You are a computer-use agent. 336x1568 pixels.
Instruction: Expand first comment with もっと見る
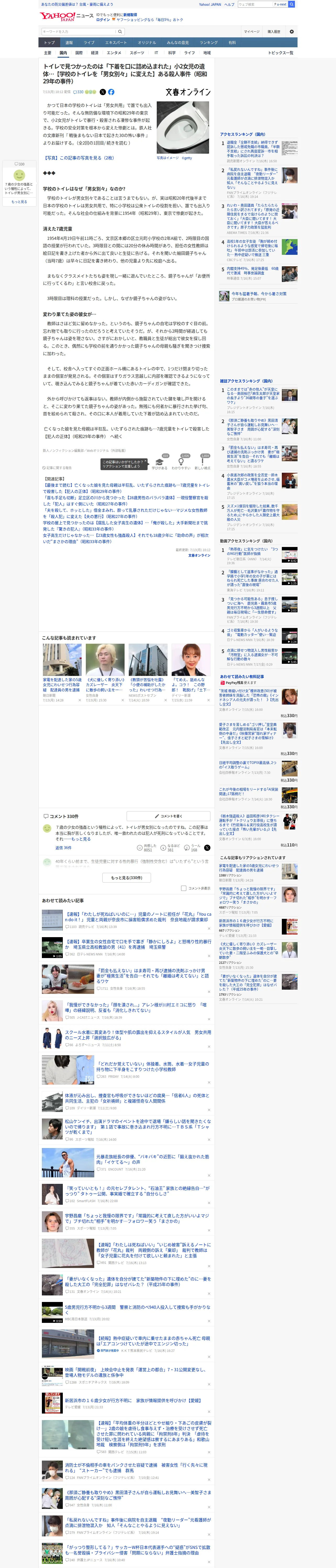pyautogui.click(x=81, y=839)
